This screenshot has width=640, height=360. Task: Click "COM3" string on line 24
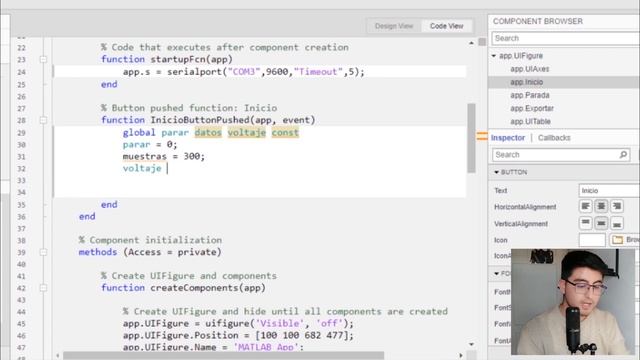pos(244,72)
